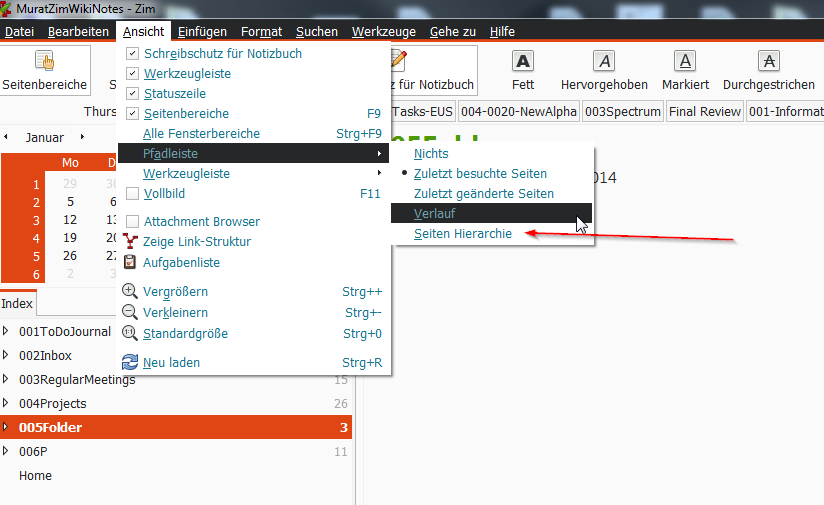The height and width of the screenshot is (505, 824).
Task: Apply Hervorgehoben emphasis formatting icon
Action: click(x=604, y=61)
